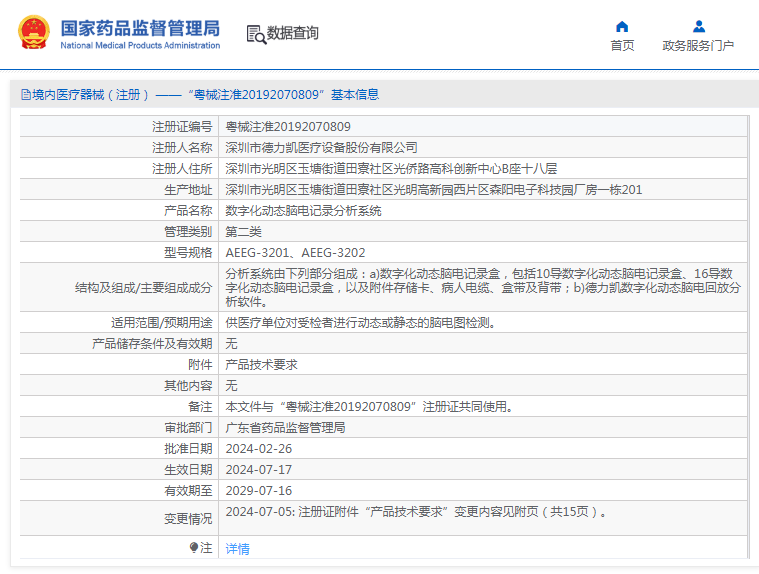
Task: Select registration number value 粤械注准20192070809
Action: tap(288, 127)
